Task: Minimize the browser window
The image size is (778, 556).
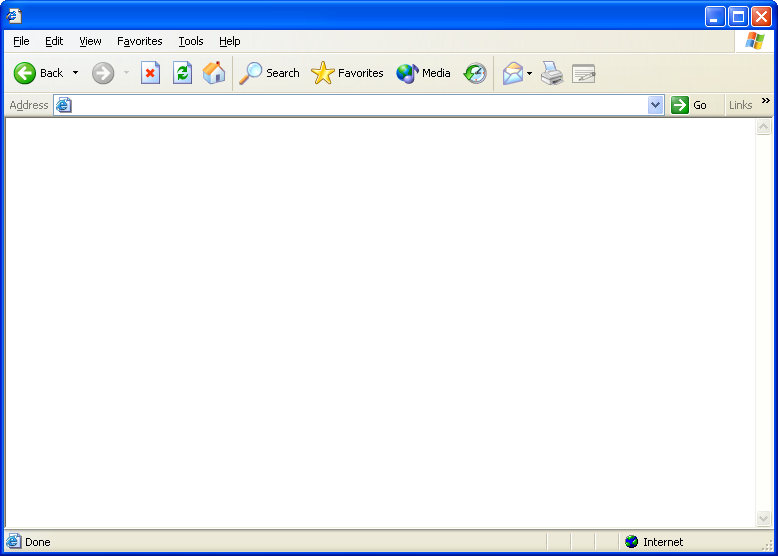Action: 715,17
